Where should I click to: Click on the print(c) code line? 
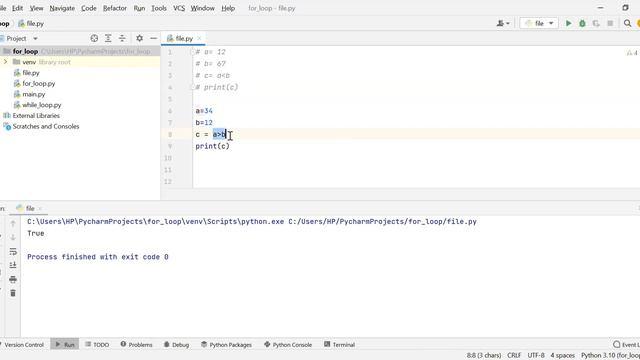[212, 146]
